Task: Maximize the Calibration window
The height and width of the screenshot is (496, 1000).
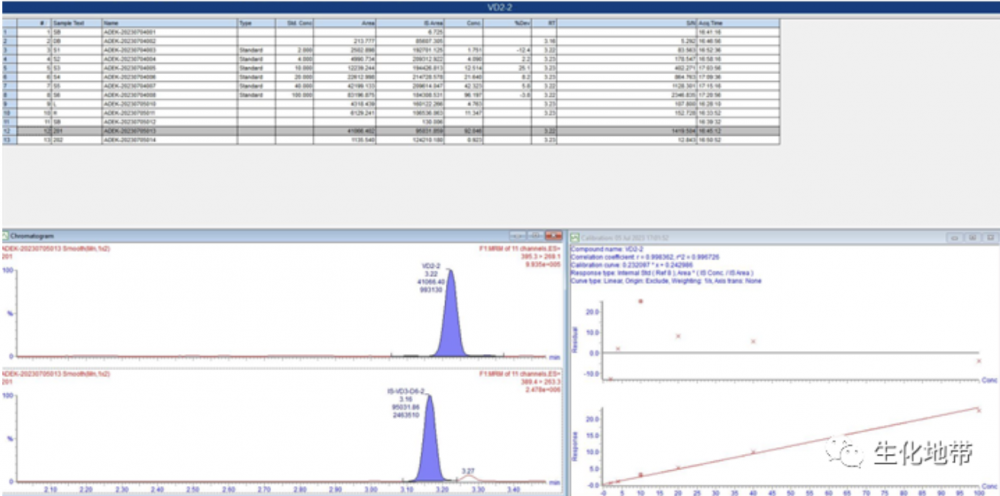Action: (x=972, y=237)
